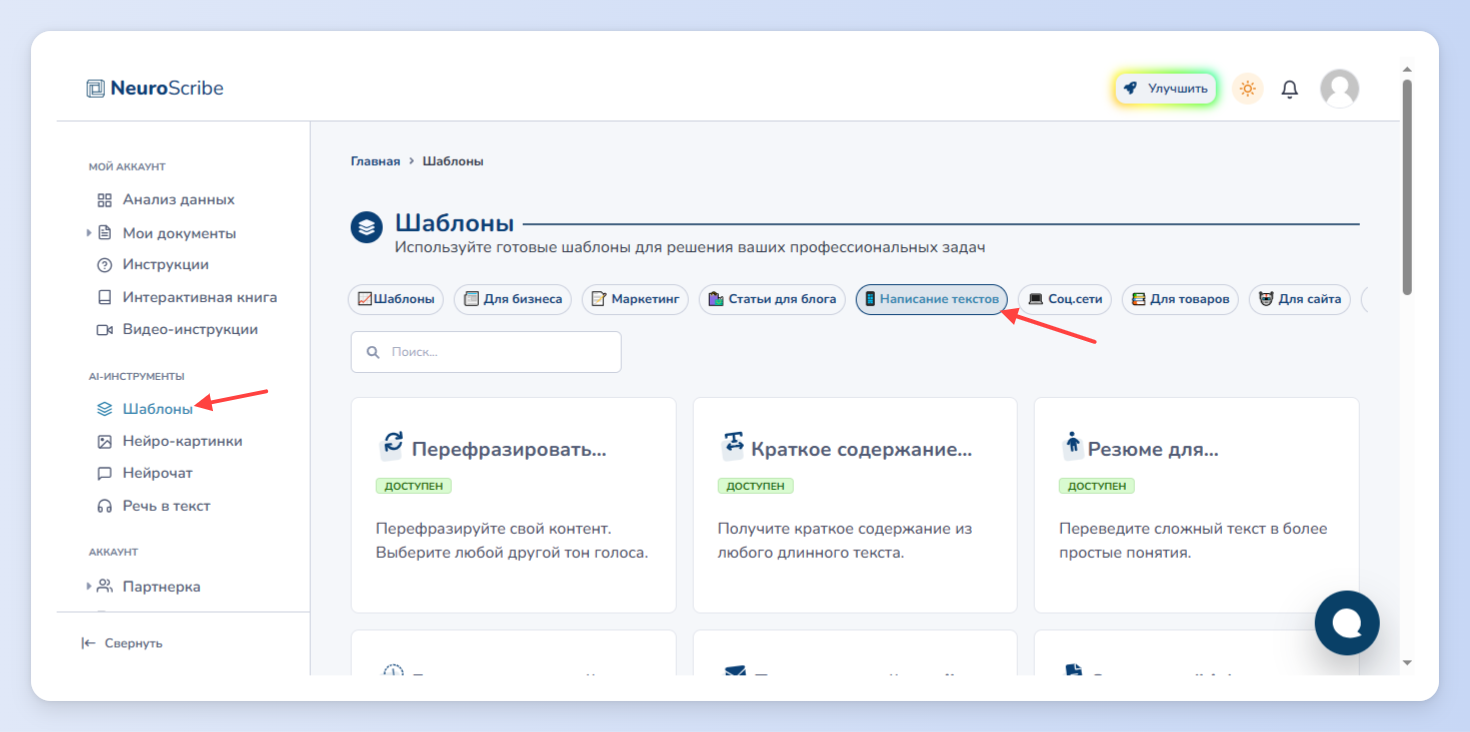Viewport: 1470px width, 732px height.
Task: Open the Краткое содержание template card
Action: click(855, 505)
